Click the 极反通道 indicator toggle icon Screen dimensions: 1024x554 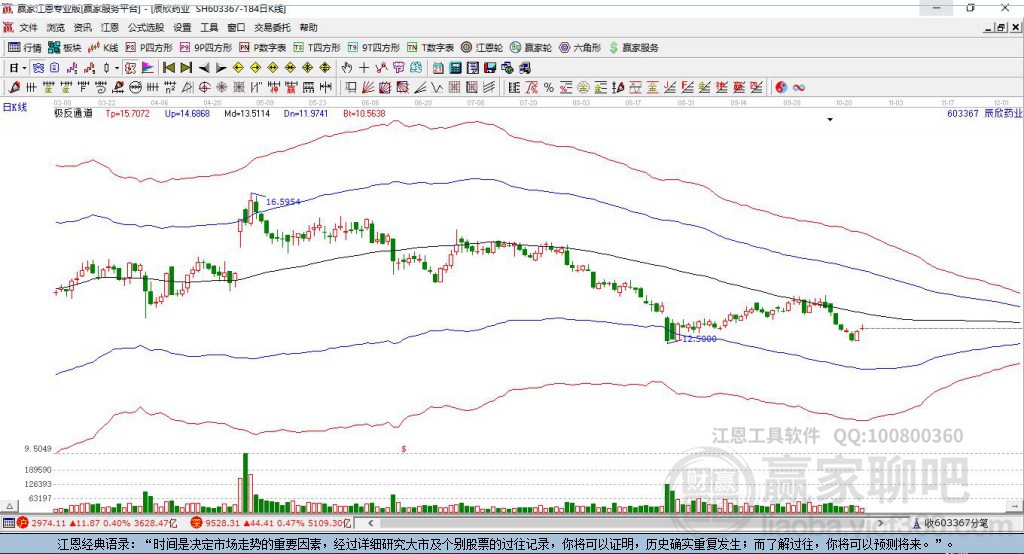point(131,68)
